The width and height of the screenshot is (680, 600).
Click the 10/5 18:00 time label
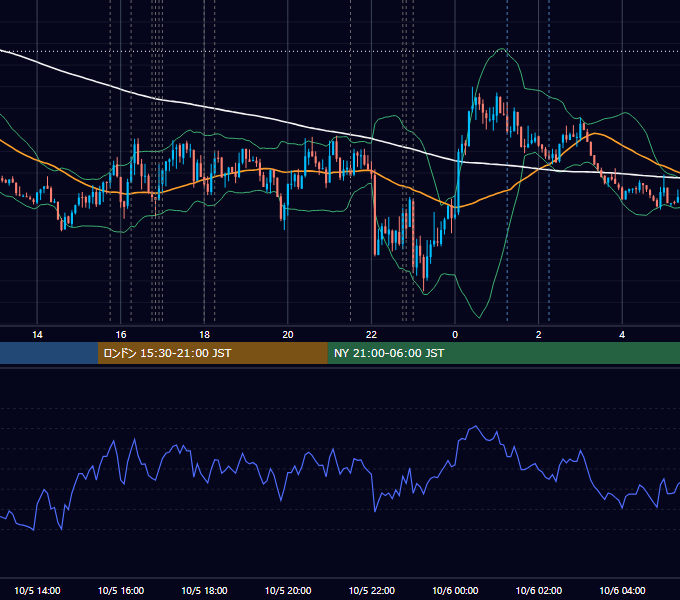point(204,590)
